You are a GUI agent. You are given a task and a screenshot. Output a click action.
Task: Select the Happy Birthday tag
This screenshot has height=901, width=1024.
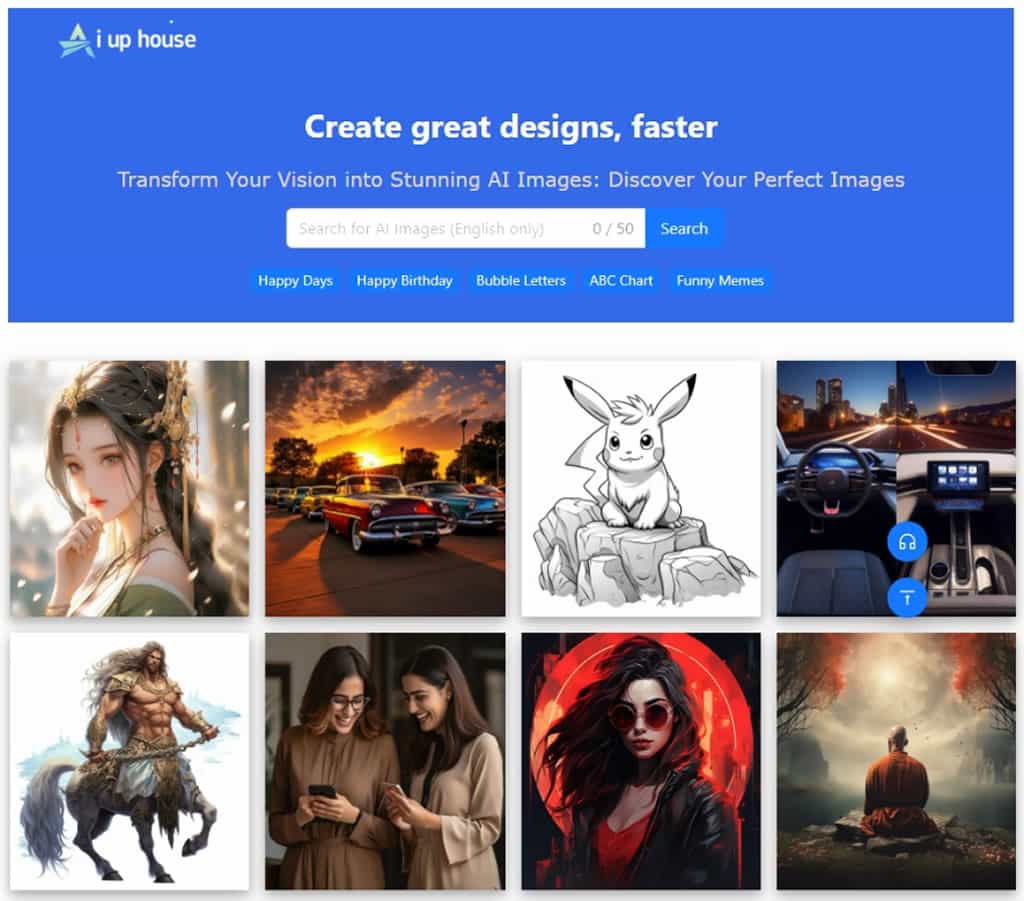click(404, 281)
